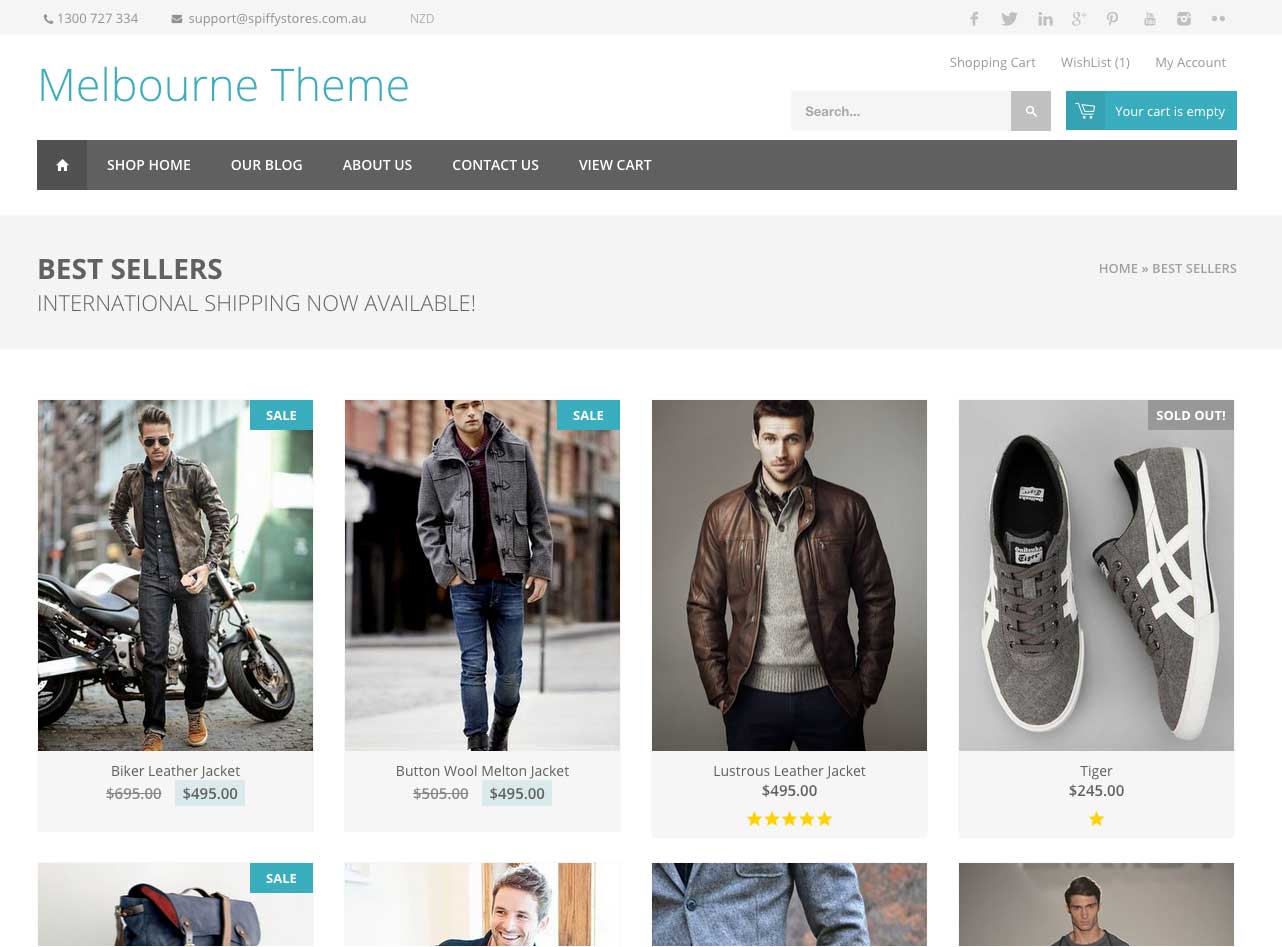Click inside the Search text field

coord(900,111)
